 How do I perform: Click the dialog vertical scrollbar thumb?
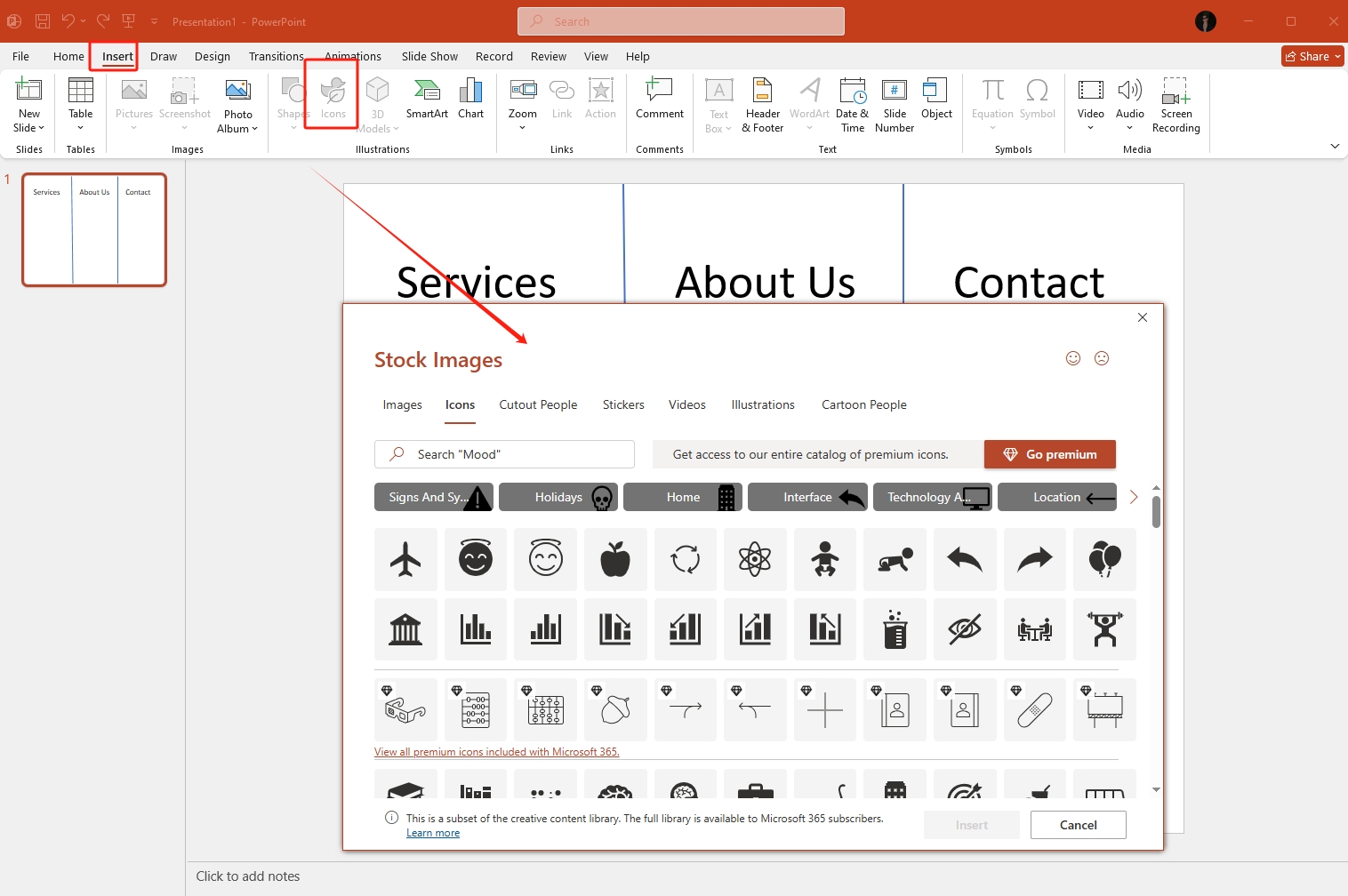pyautogui.click(x=1156, y=512)
